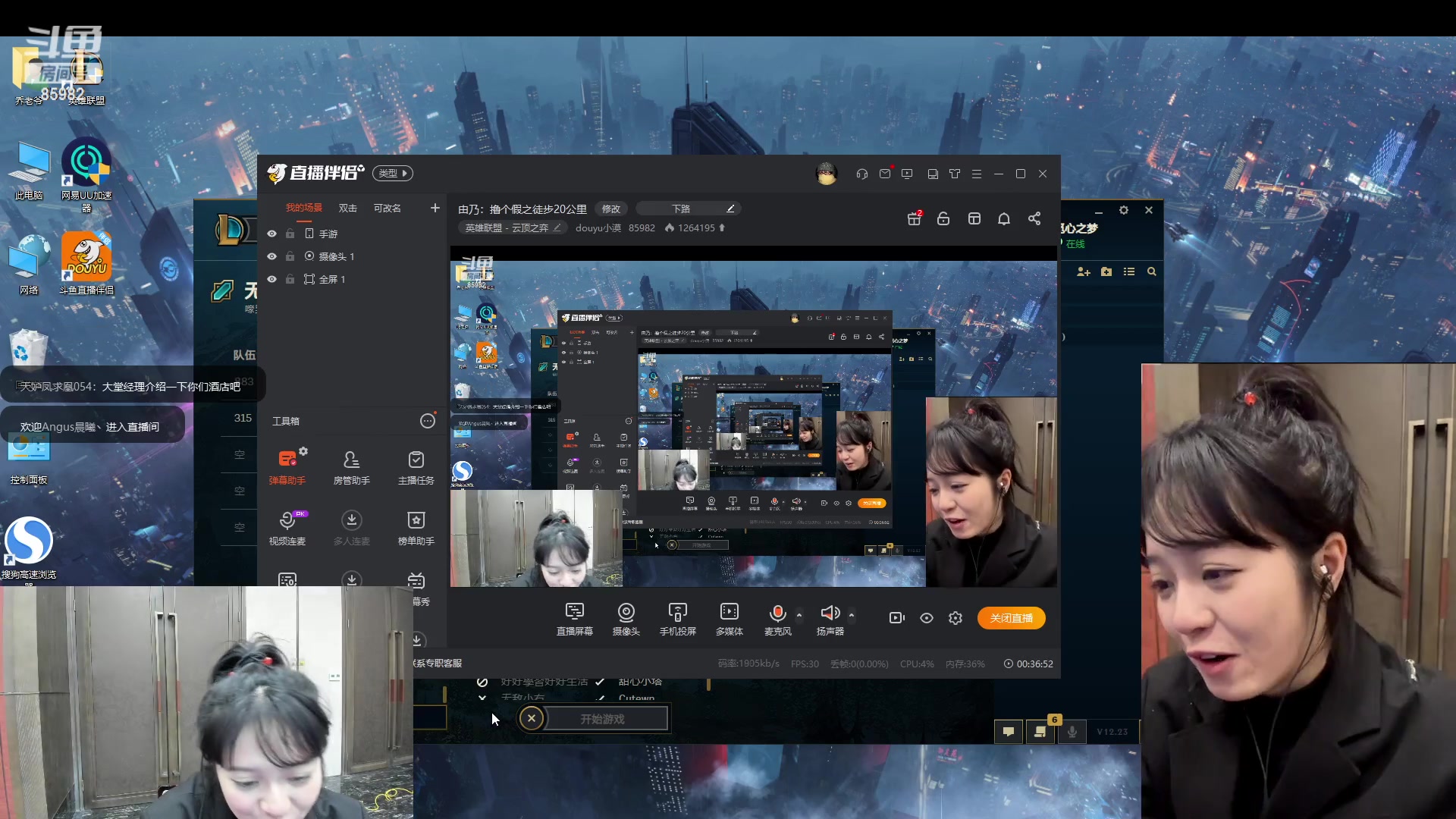Image resolution: width=1456 pixels, height=819 pixels.
Task: Switch to the 双击 scene tab
Action: tap(347, 208)
